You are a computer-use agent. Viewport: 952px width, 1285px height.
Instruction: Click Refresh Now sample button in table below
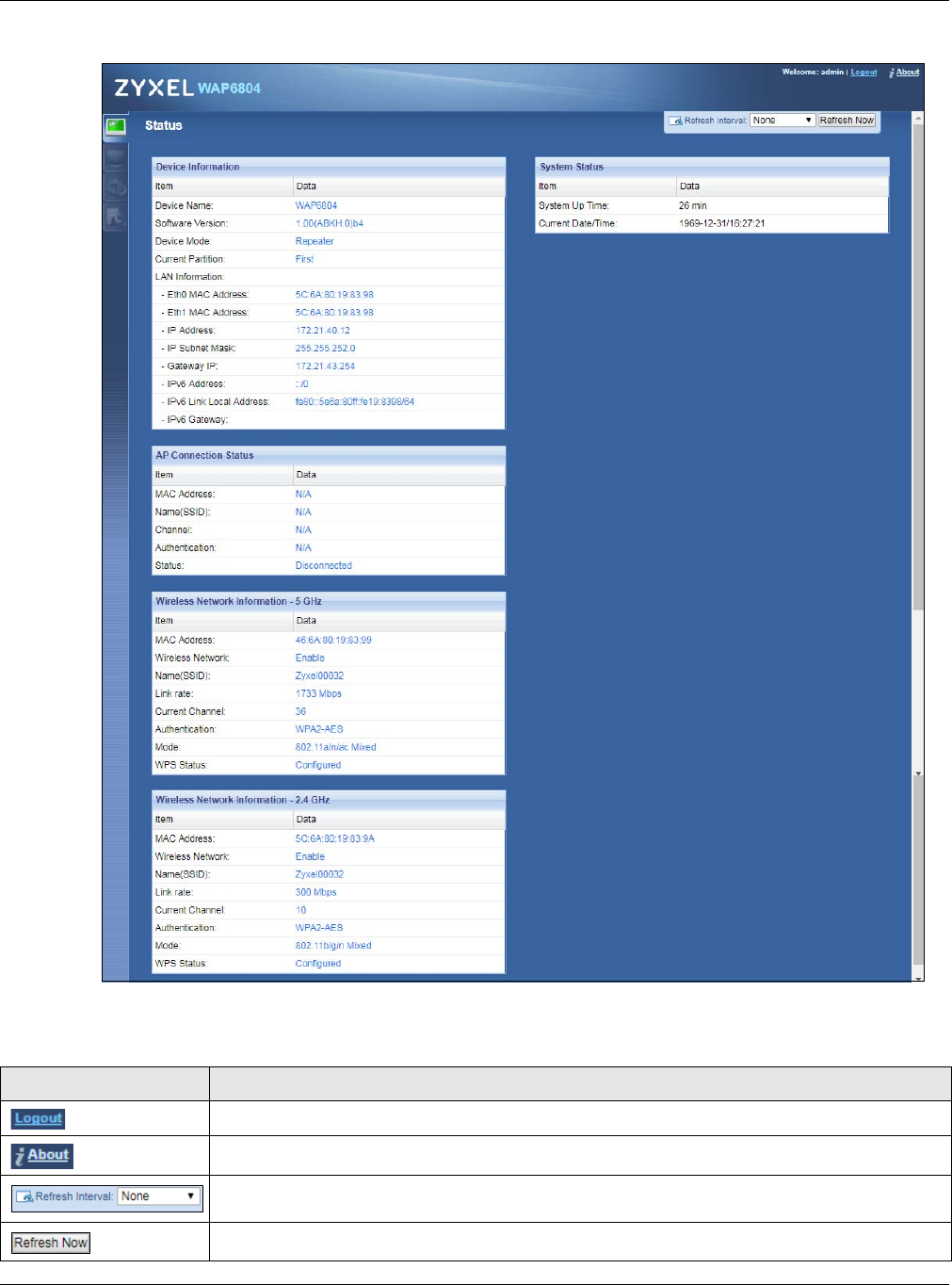(51, 1243)
